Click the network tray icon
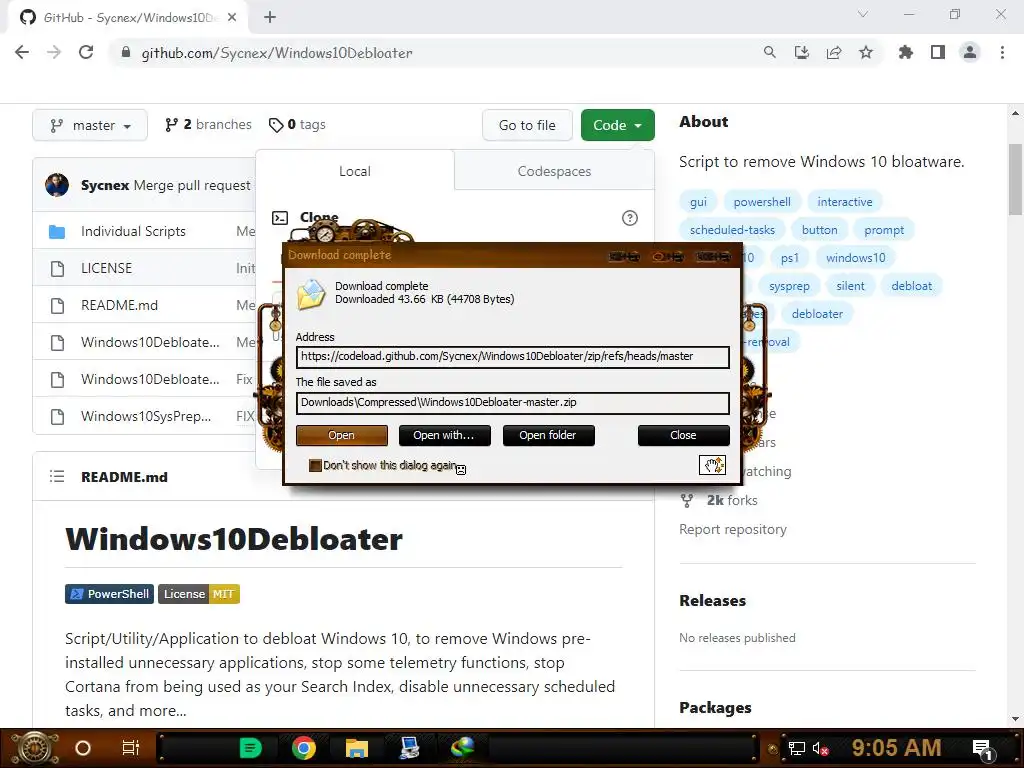The image size is (1024, 768). [x=797, y=748]
